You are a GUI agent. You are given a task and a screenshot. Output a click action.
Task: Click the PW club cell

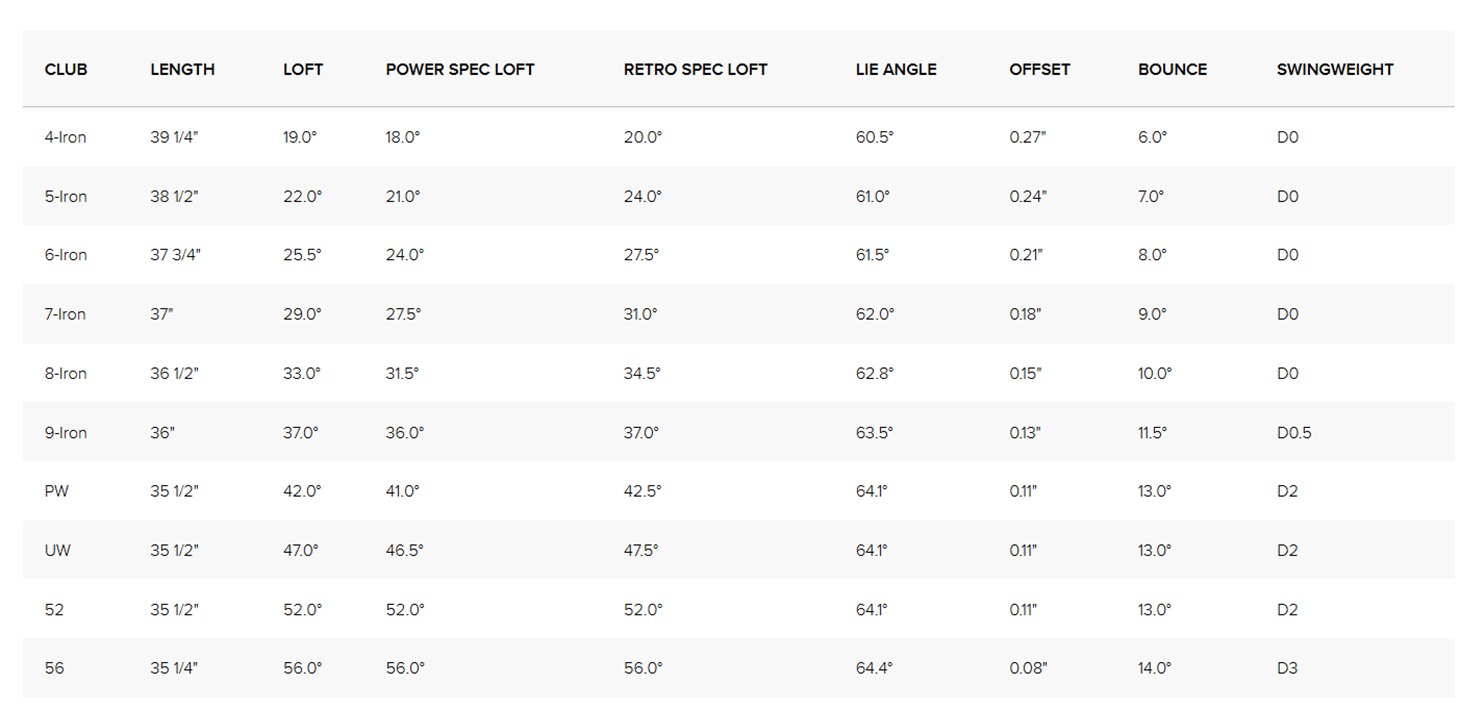click(57, 491)
